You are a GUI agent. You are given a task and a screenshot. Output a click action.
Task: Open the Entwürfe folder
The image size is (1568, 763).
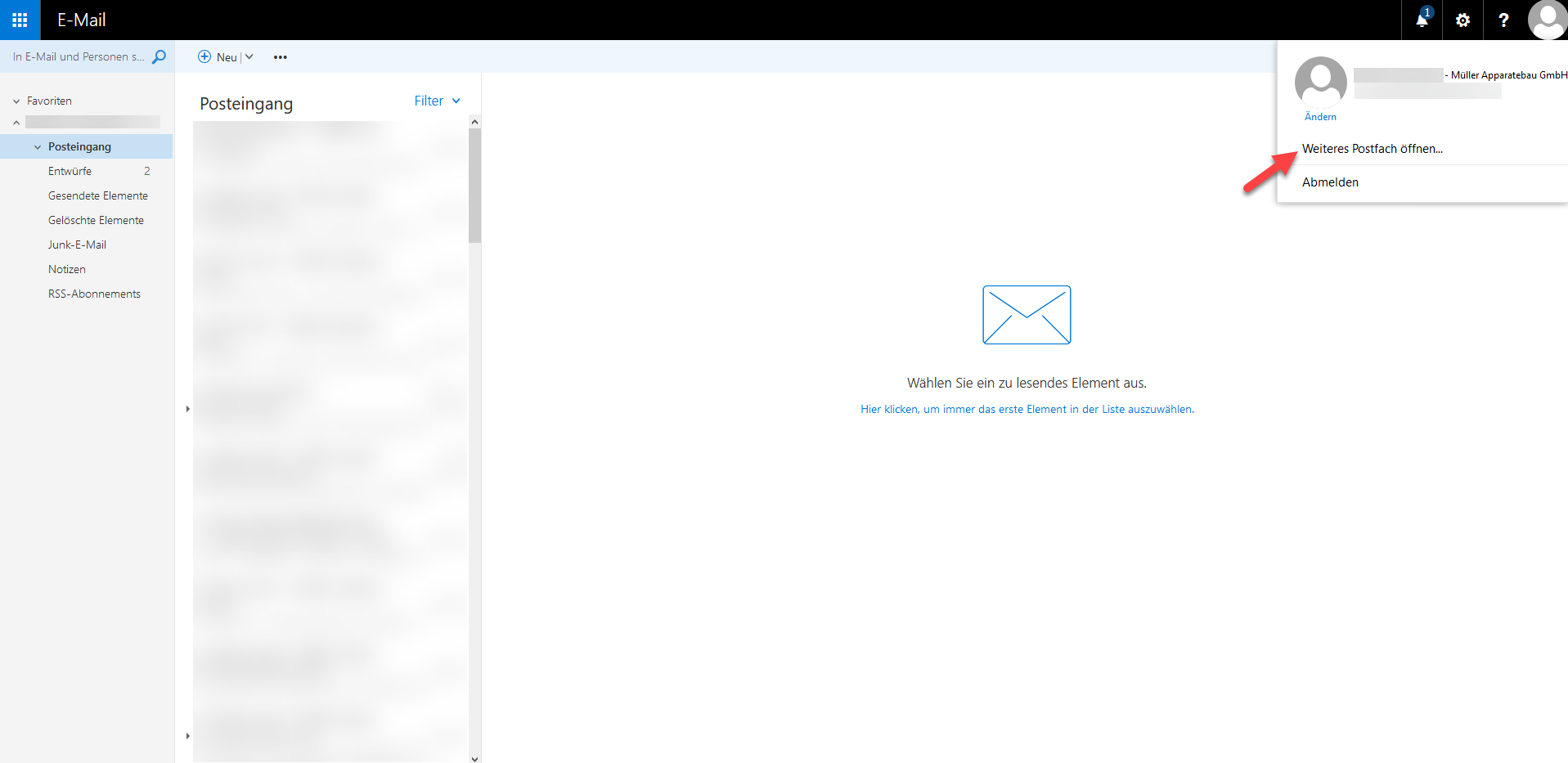coord(70,171)
